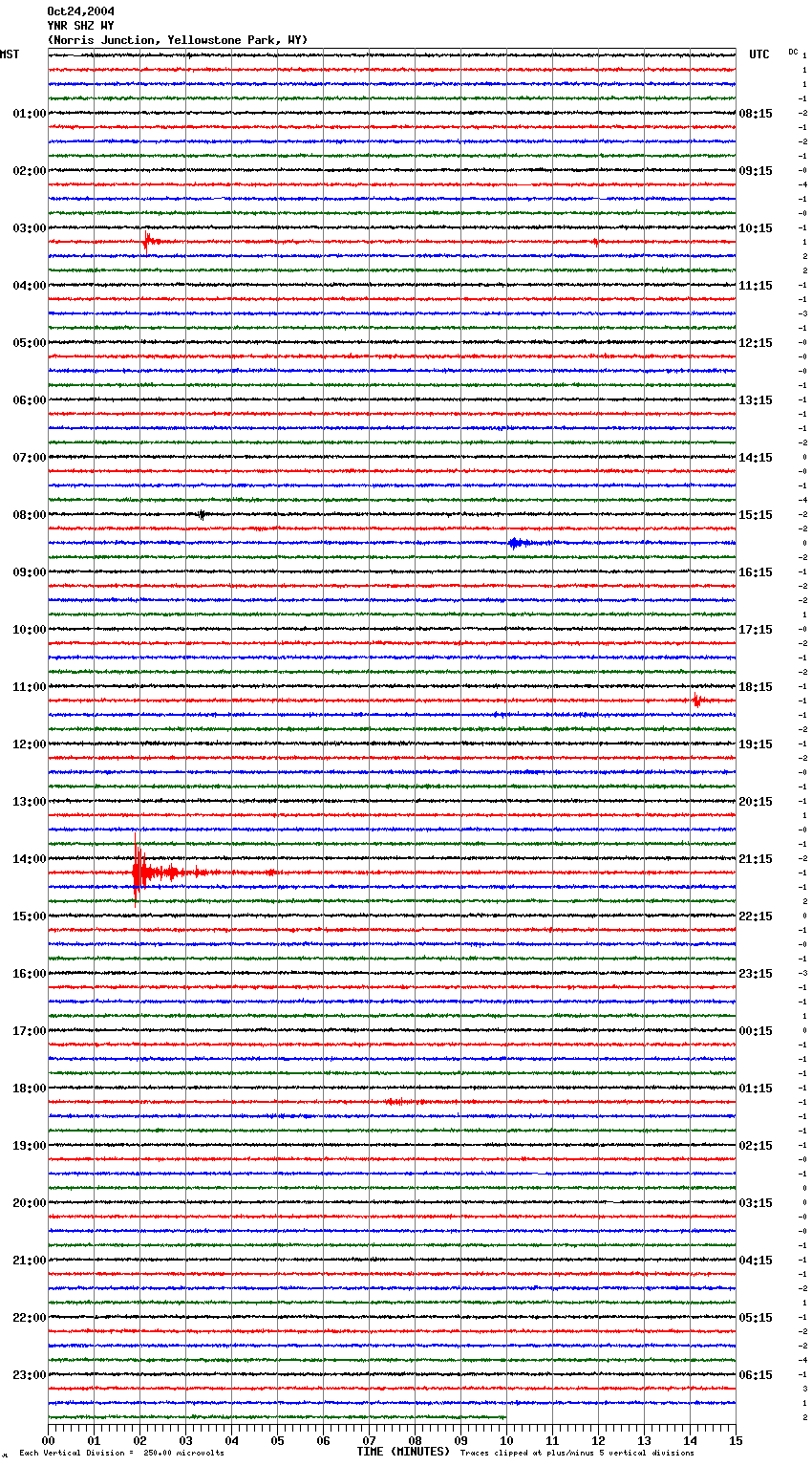Select the 18:00 MST time label

click(30, 1089)
